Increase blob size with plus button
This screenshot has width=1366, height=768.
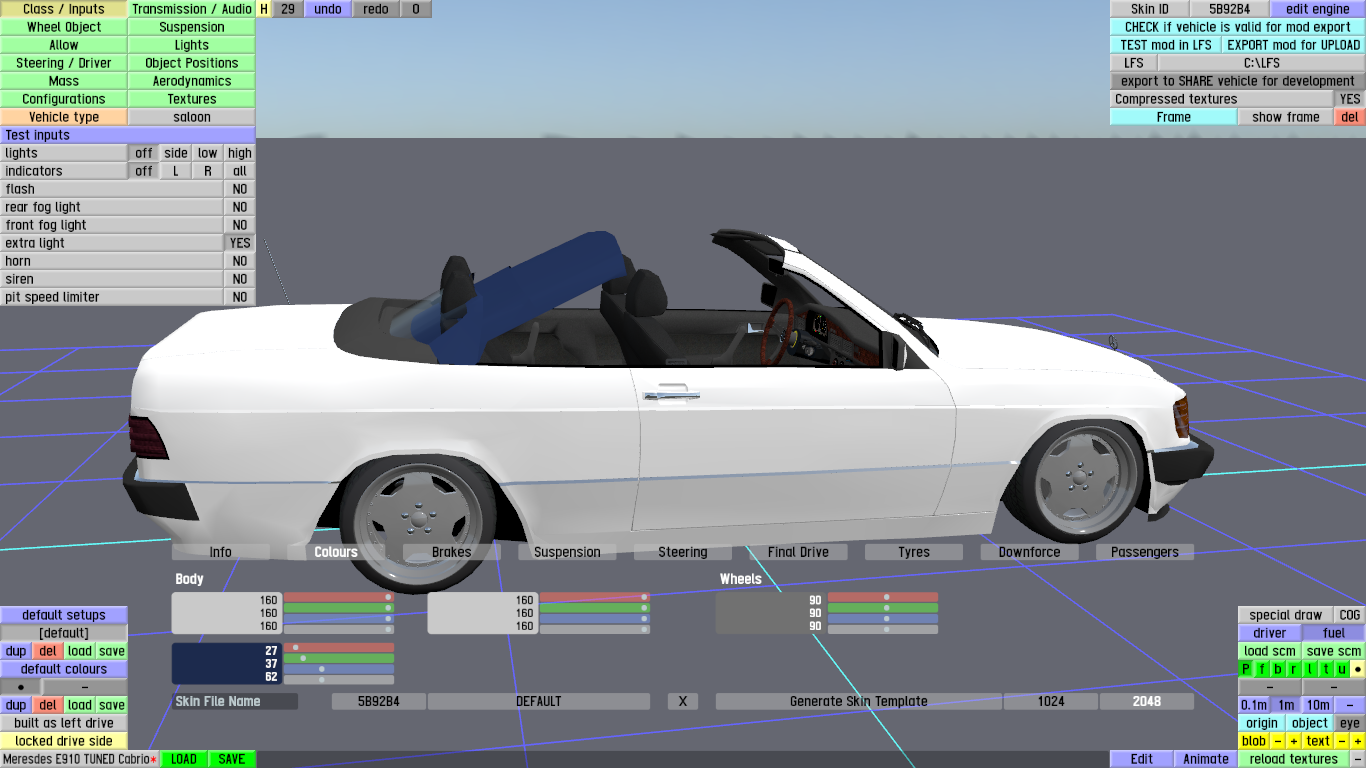[1294, 741]
